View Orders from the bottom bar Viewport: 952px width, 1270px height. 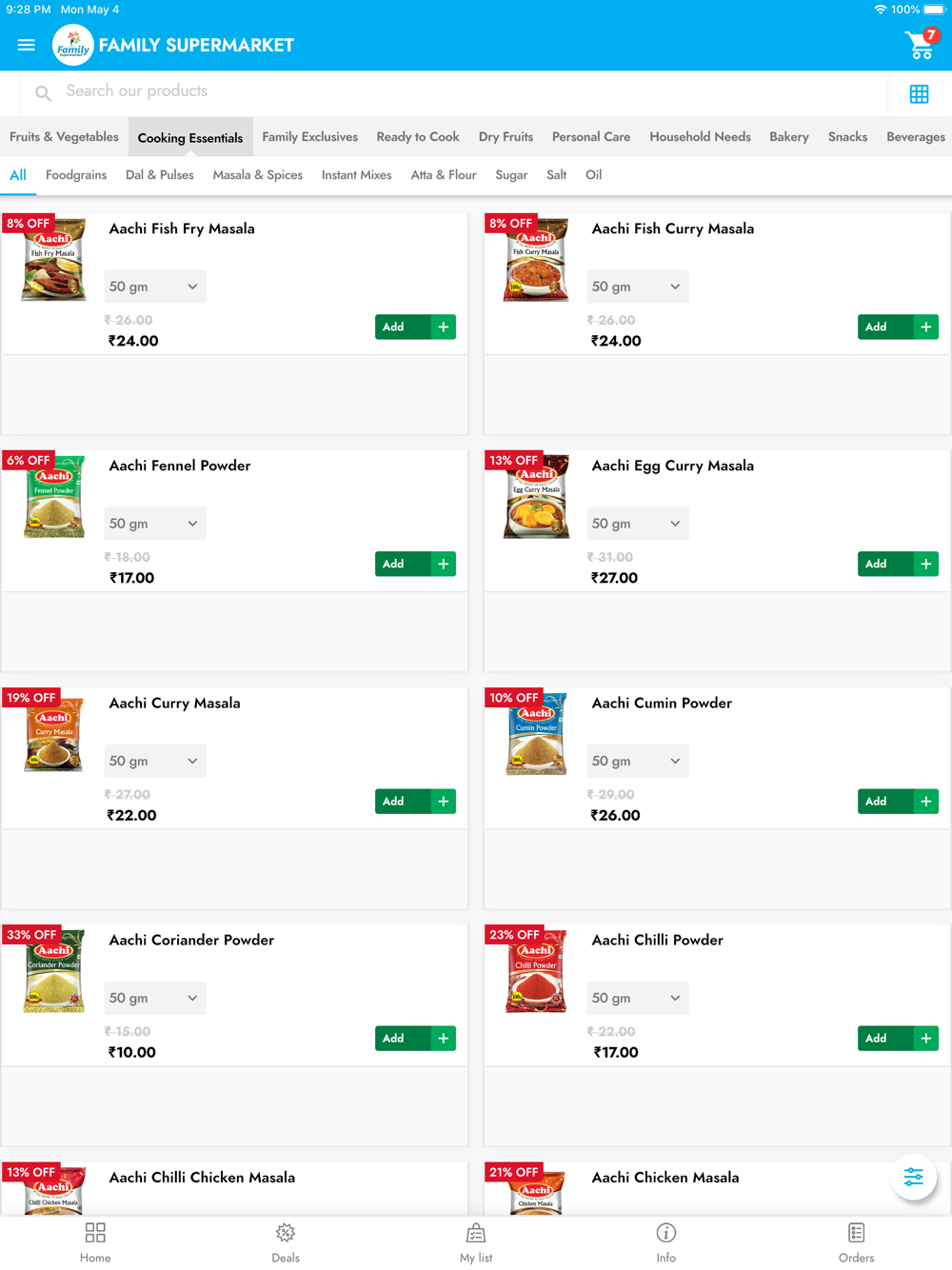point(857,1242)
